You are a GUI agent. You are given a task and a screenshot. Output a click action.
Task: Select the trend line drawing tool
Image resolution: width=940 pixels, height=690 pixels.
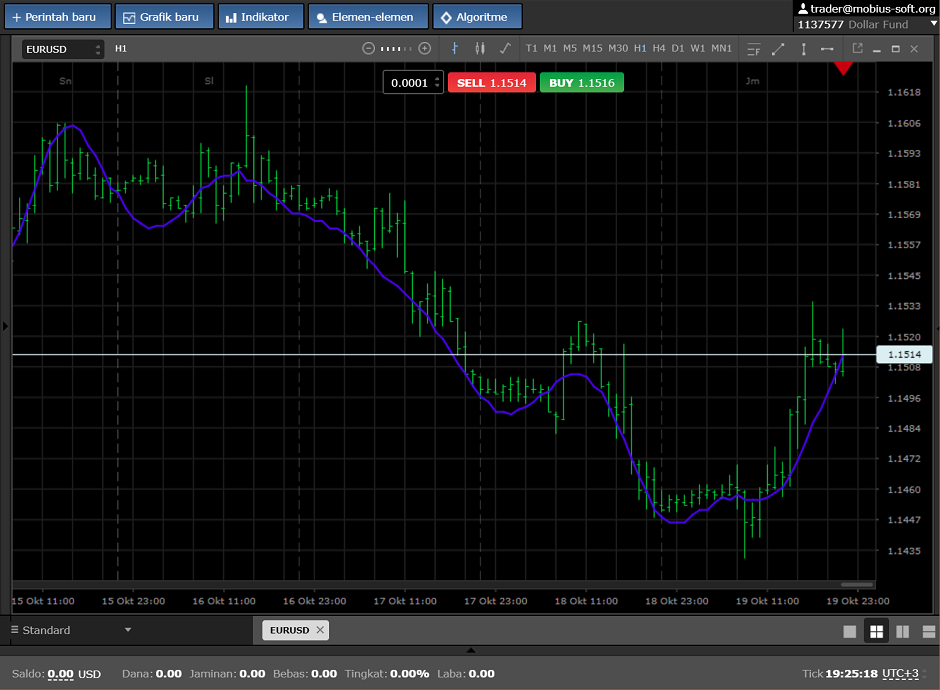[778, 49]
